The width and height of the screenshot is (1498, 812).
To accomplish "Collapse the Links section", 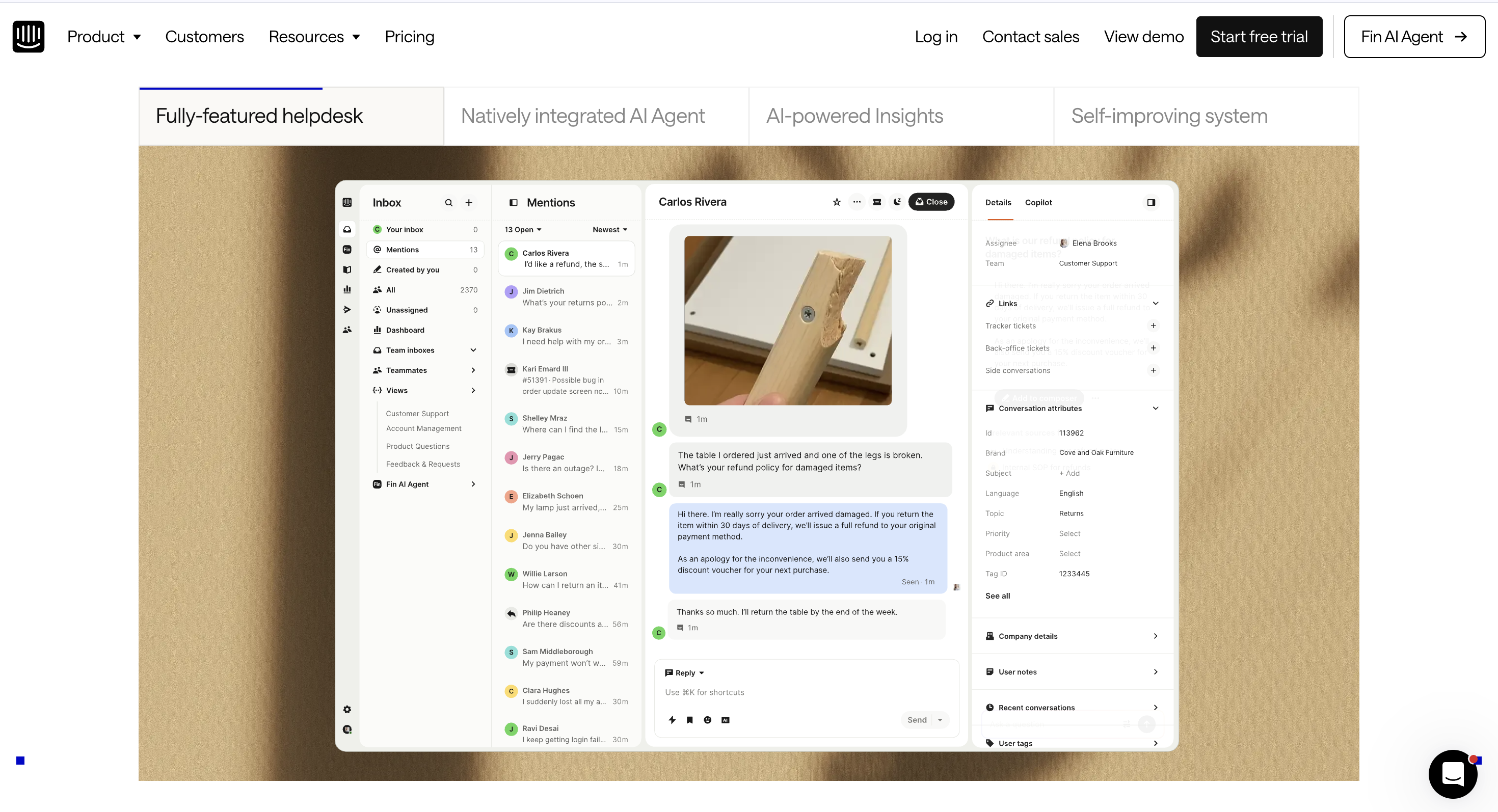I will pos(1156,303).
